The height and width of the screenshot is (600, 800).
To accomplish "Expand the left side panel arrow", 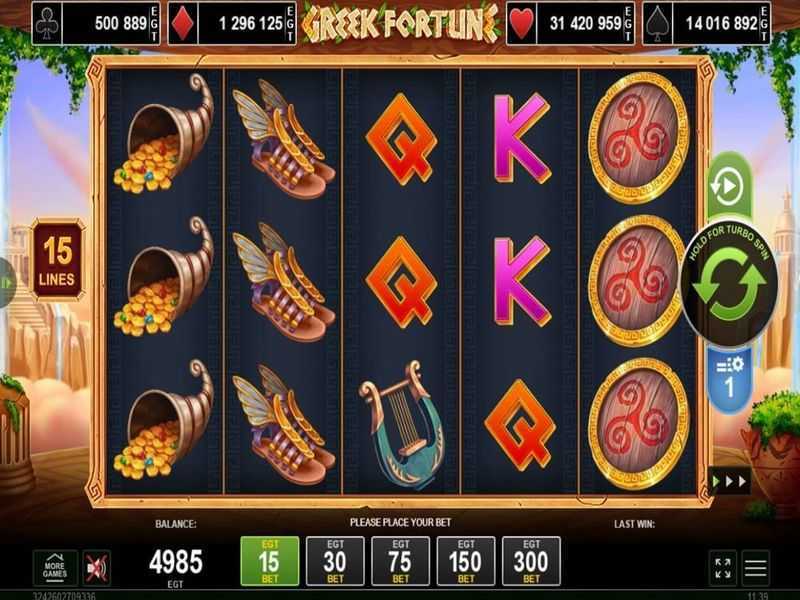I will (x=7, y=283).
